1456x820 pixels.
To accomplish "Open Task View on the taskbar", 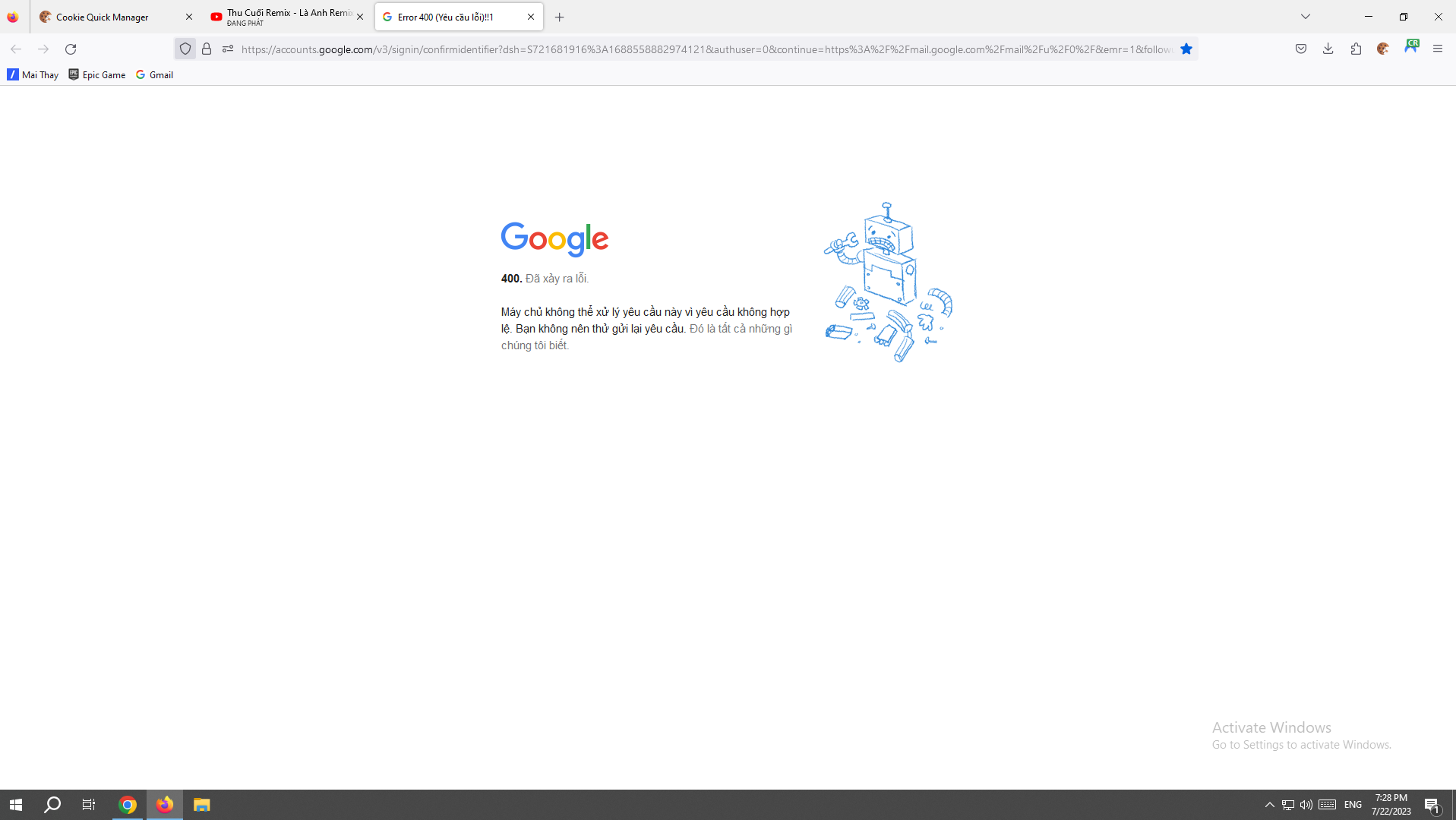I will click(89, 805).
